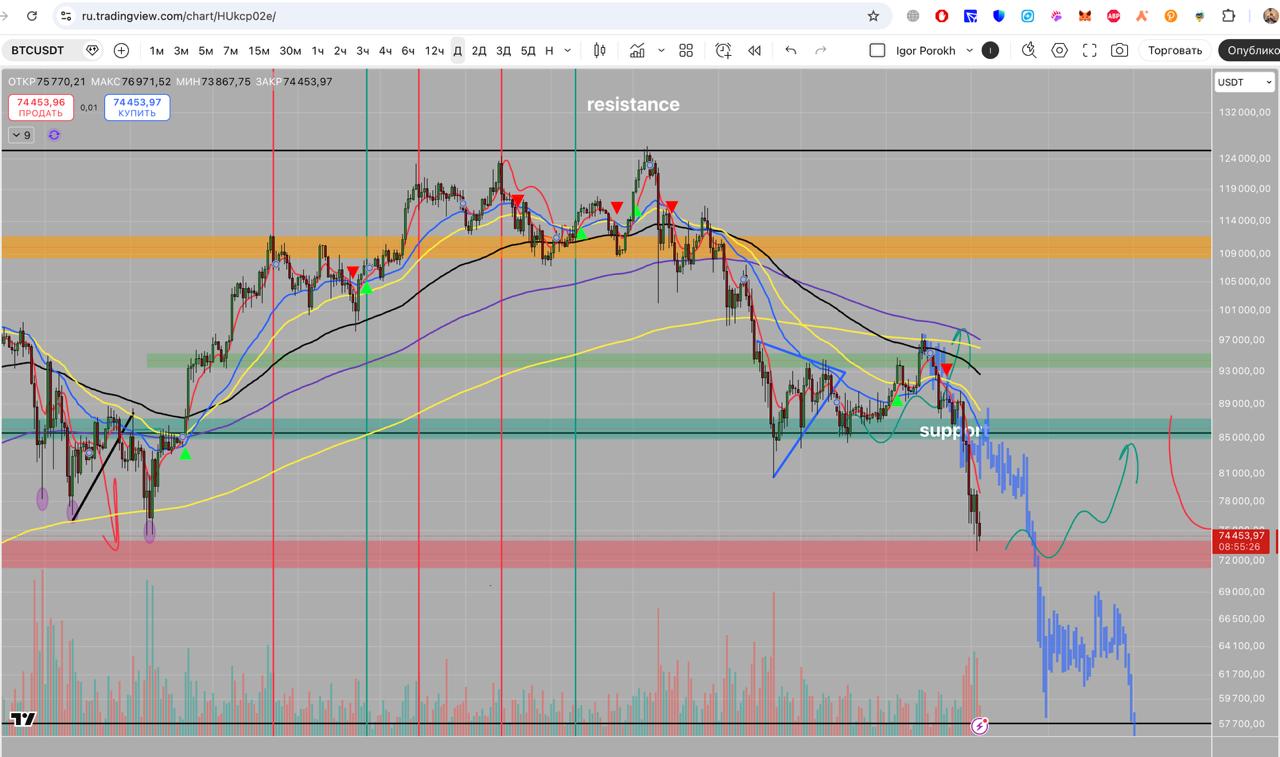
Task: Start bar replay with the rewind icon
Action: [x=755, y=51]
